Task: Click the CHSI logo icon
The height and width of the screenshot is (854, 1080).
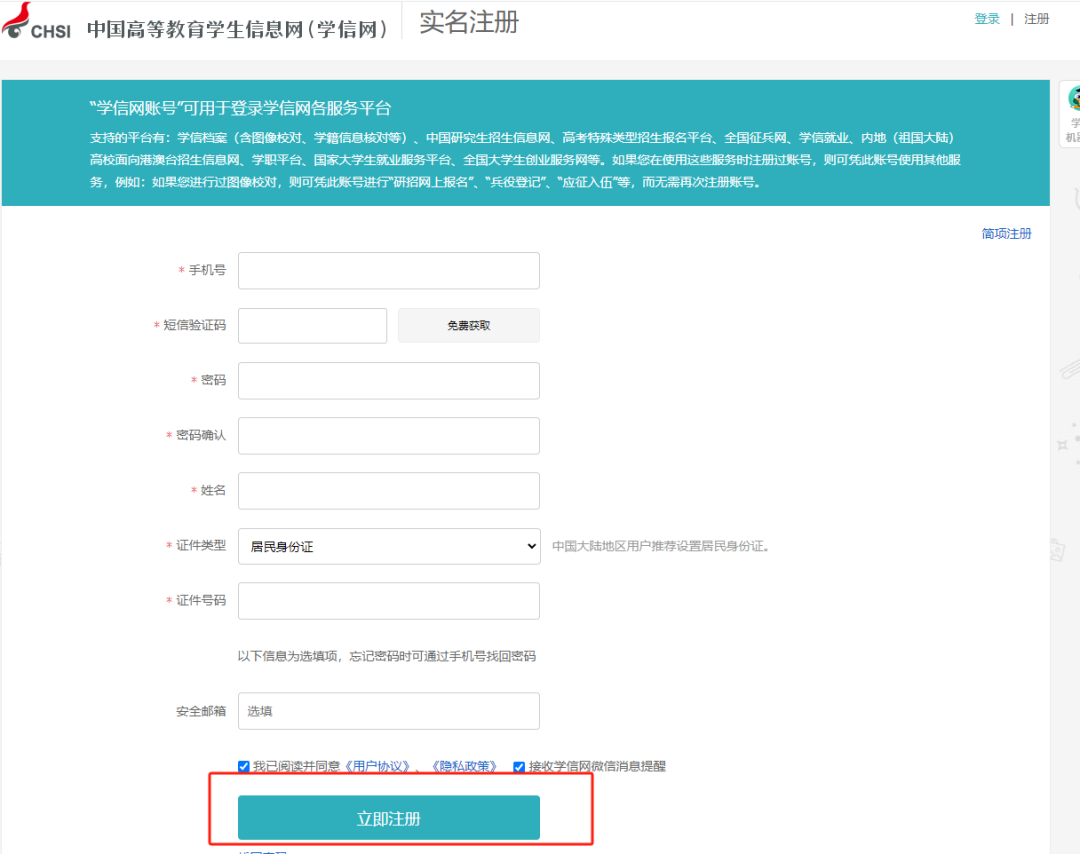Action: [x=37, y=21]
